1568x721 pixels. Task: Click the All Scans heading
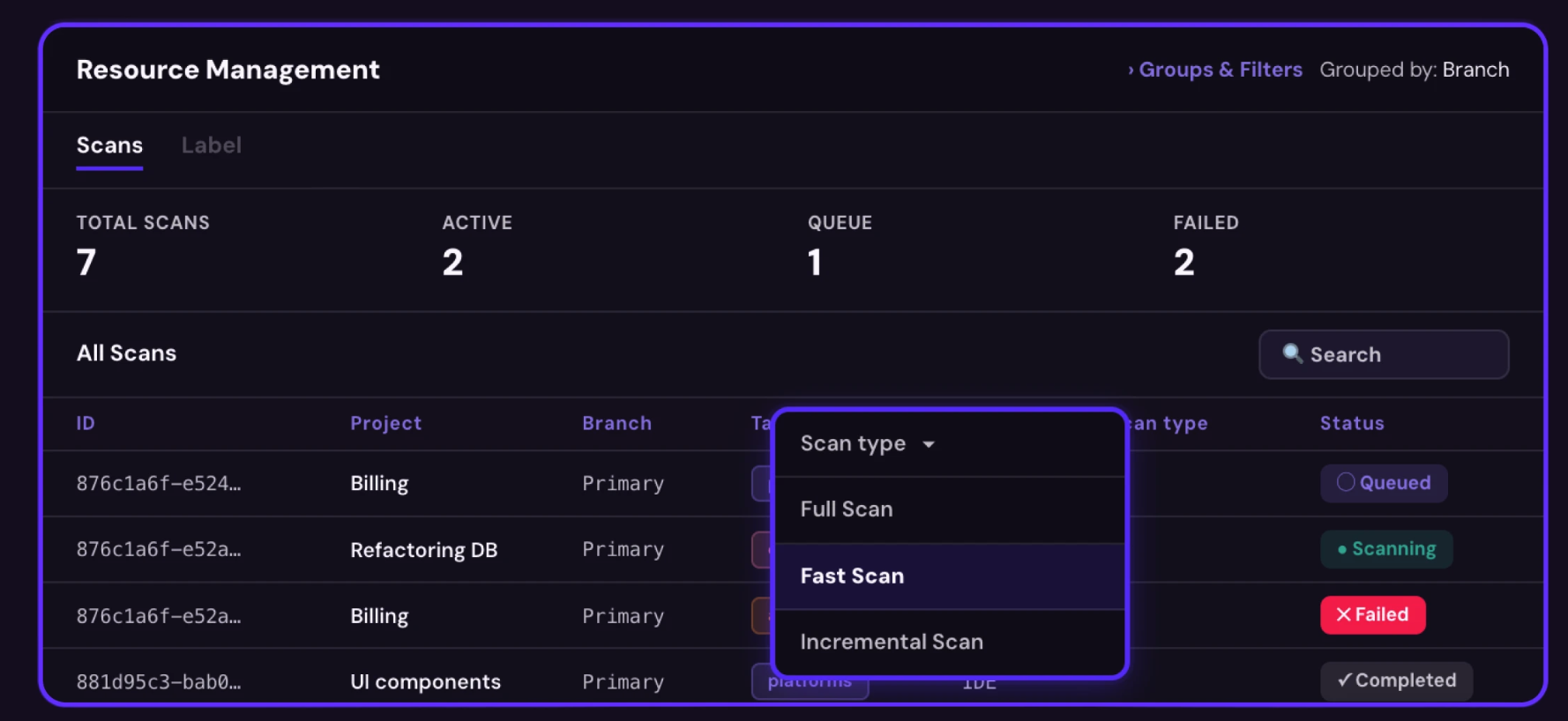[126, 353]
